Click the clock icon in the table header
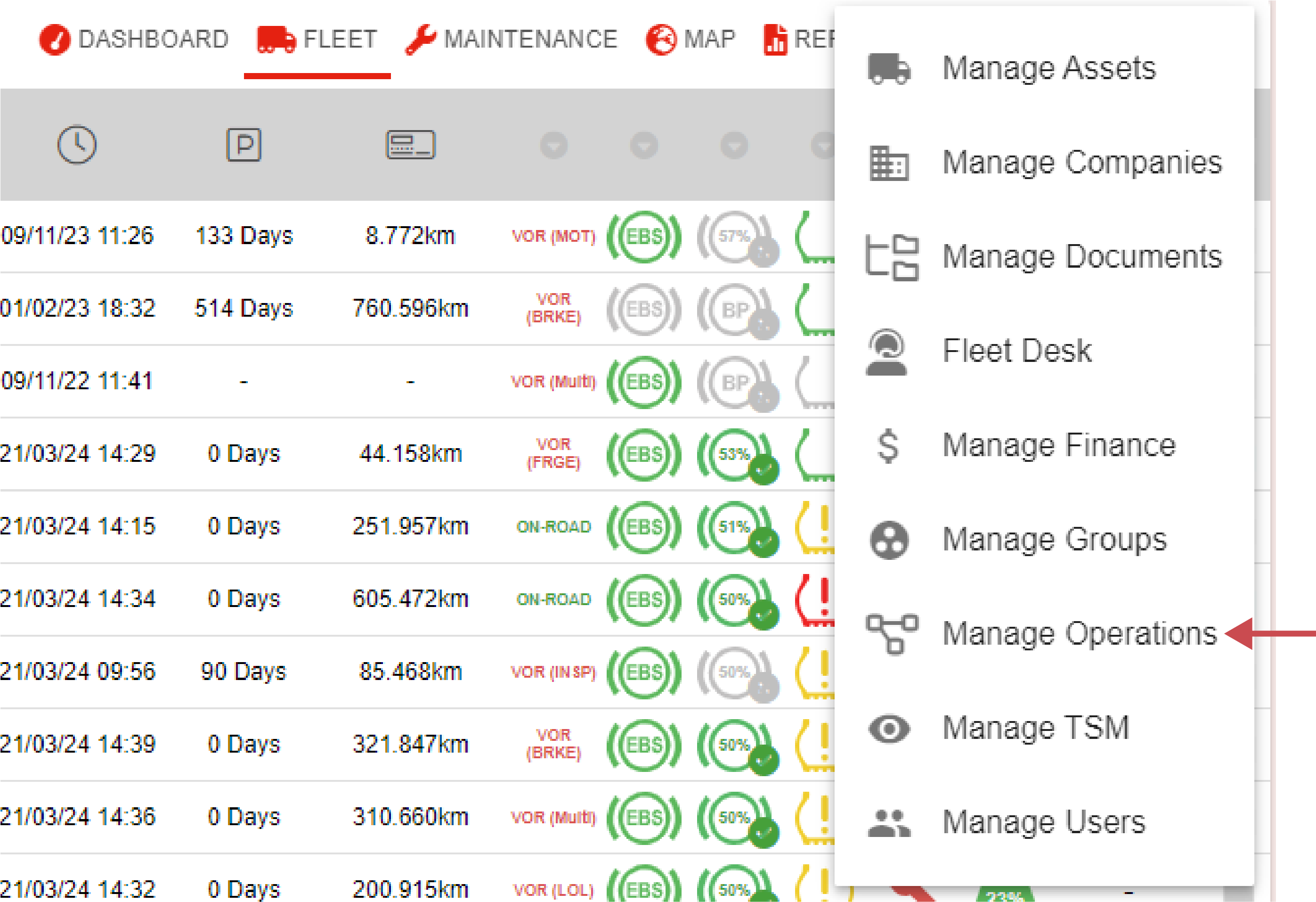Screen dimensions: 1316x902 pyautogui.click(x=78, y=145)
